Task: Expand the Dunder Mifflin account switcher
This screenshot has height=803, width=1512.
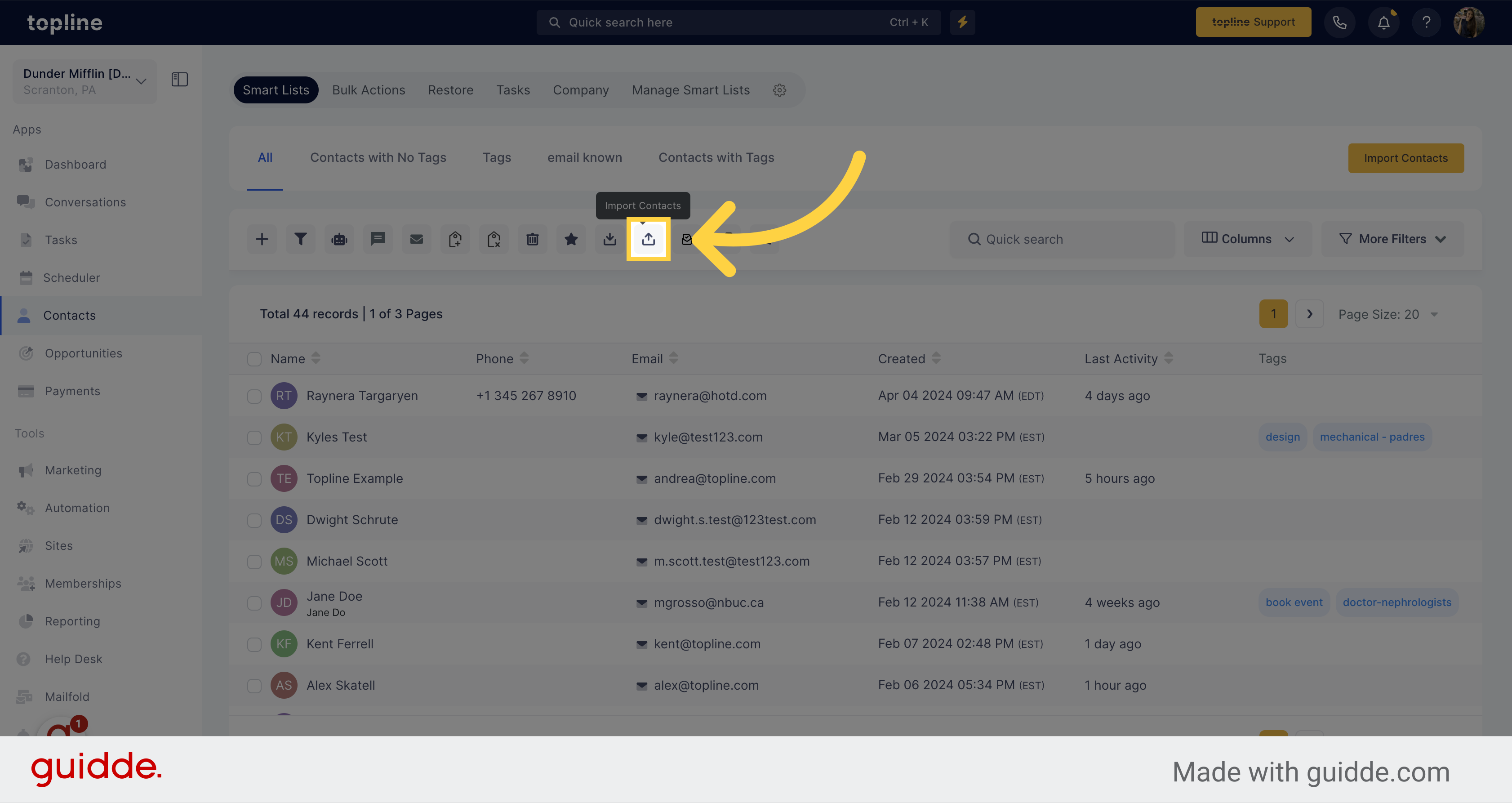Action: point(85,81)
